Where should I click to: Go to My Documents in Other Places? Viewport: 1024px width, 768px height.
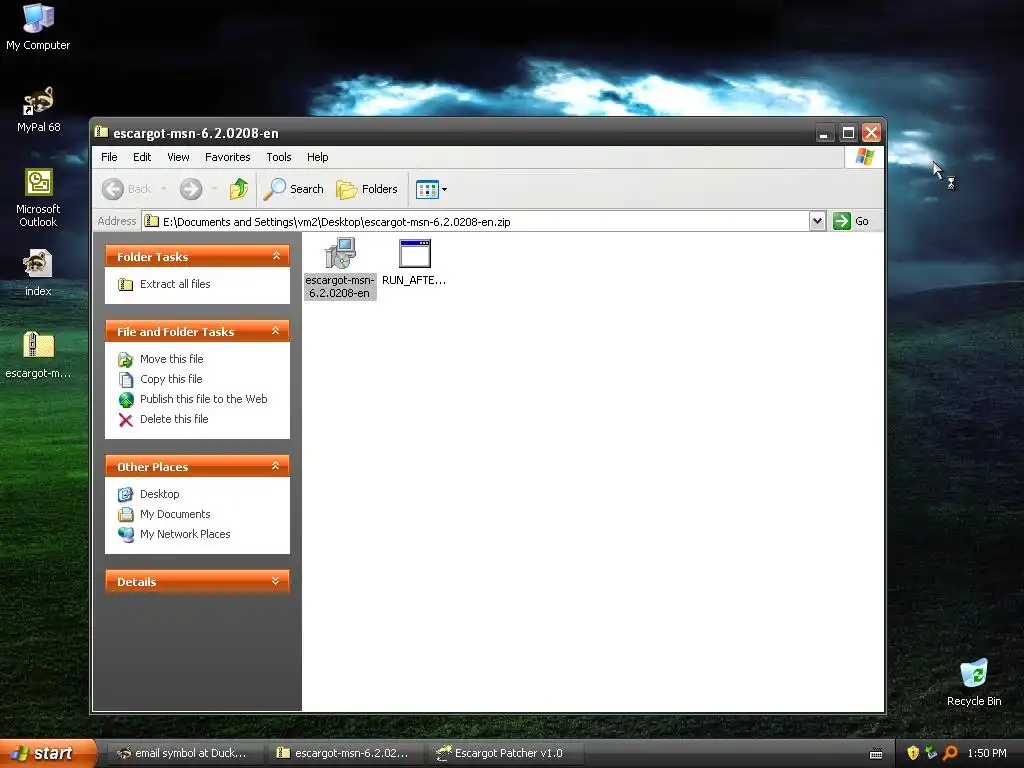(175, 515)
